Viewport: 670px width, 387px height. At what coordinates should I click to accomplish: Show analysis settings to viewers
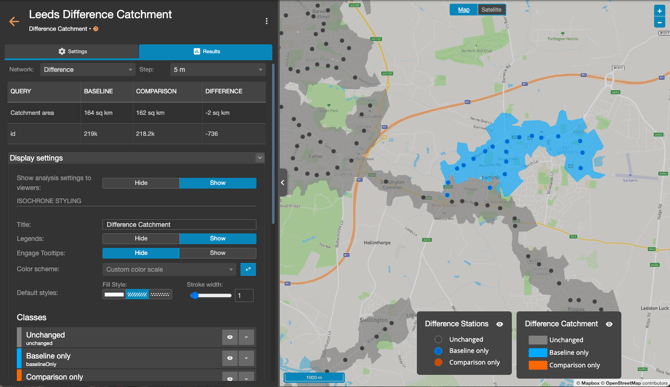218,183
